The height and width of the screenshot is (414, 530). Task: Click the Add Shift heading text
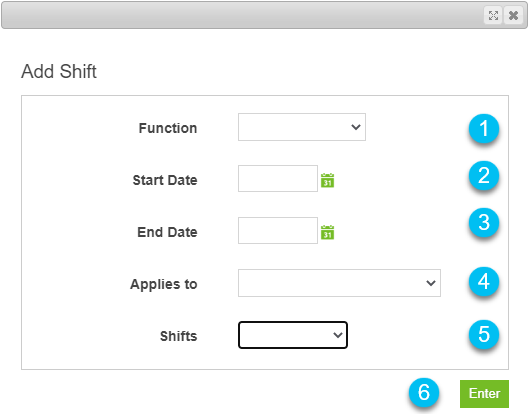pyautogui.click(x=59, y=71)
